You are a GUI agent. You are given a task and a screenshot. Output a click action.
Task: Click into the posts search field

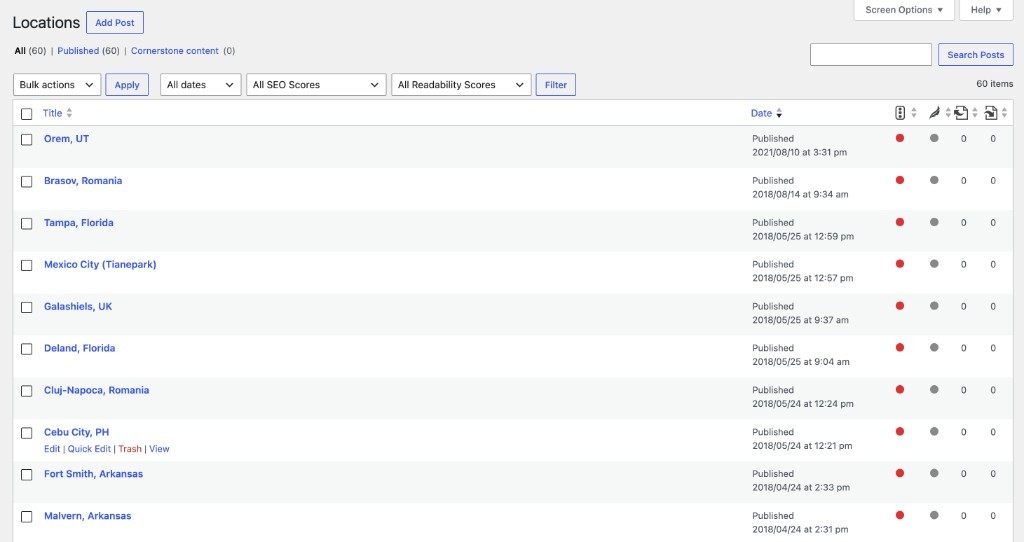(x=871, y=54)
